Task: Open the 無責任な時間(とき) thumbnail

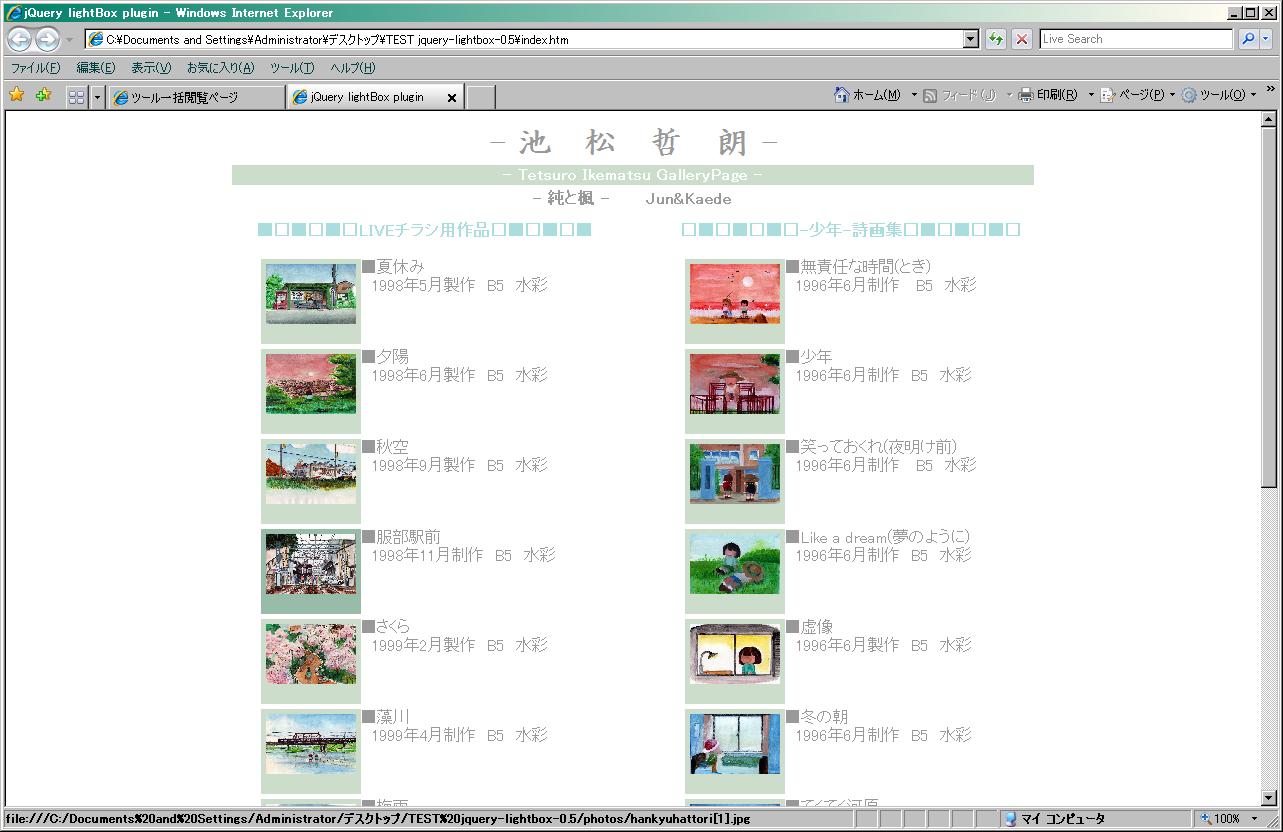Action: pos(735,294)
